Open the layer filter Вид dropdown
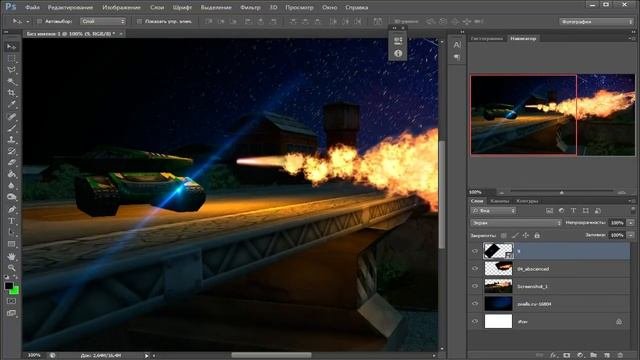The image size is (640, 360). pos(493,211)
